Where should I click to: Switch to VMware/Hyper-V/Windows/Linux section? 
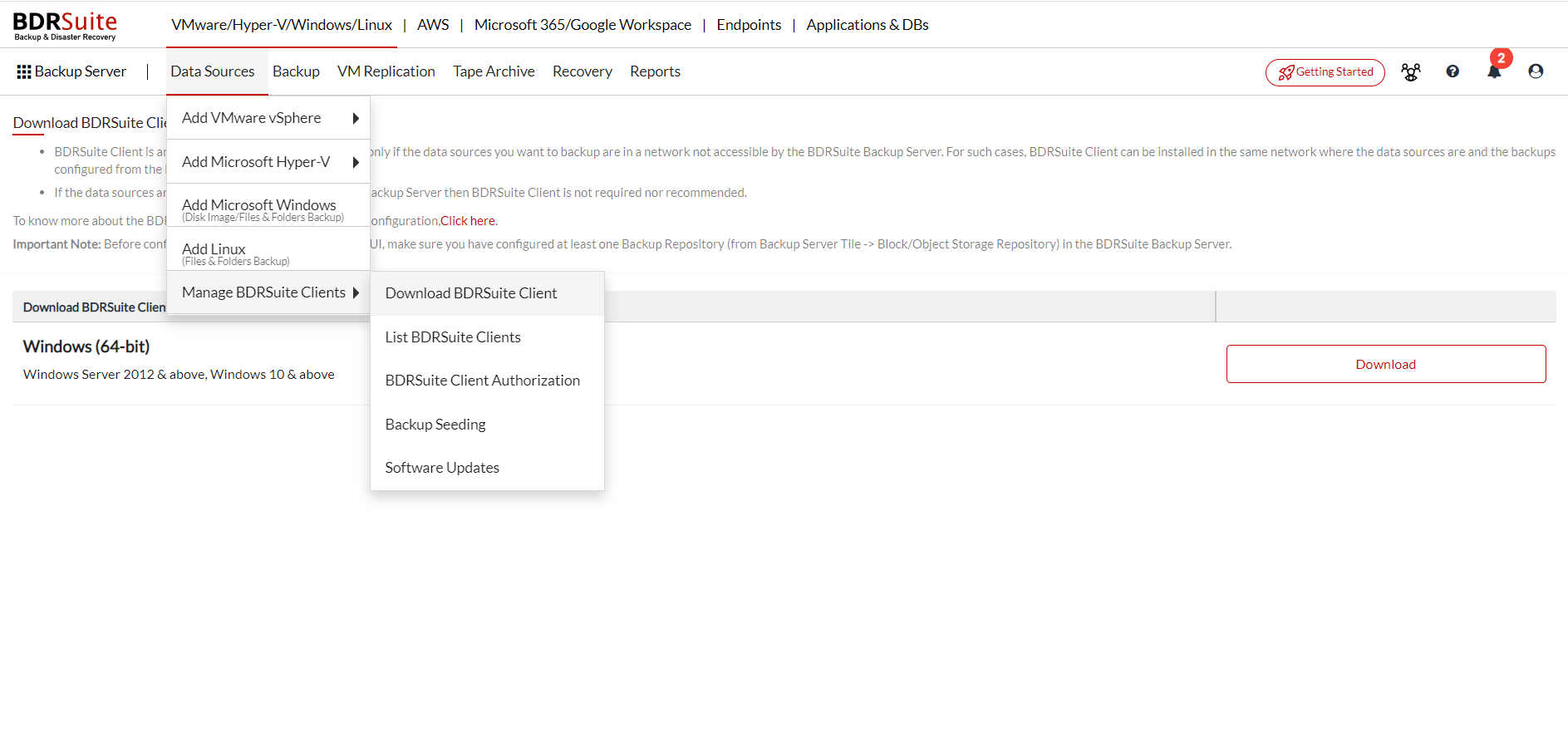coord(282,25)
